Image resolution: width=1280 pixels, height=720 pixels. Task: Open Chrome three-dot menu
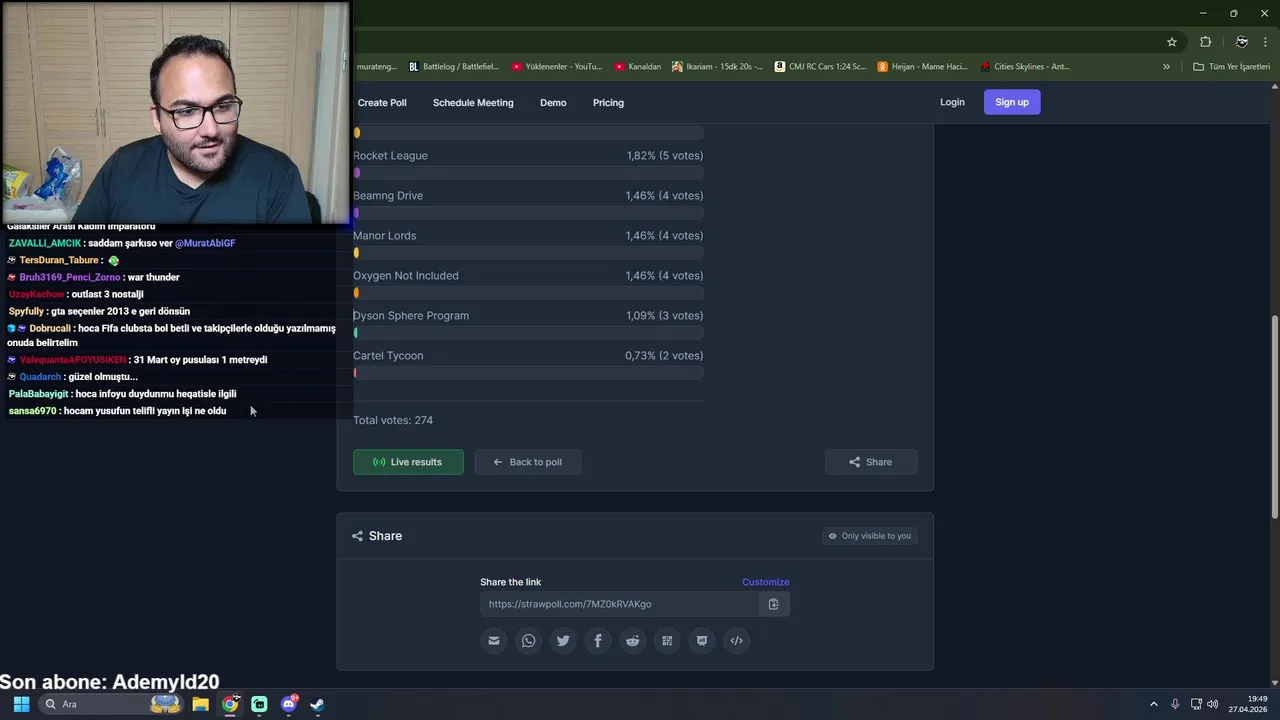(1266, 42)
